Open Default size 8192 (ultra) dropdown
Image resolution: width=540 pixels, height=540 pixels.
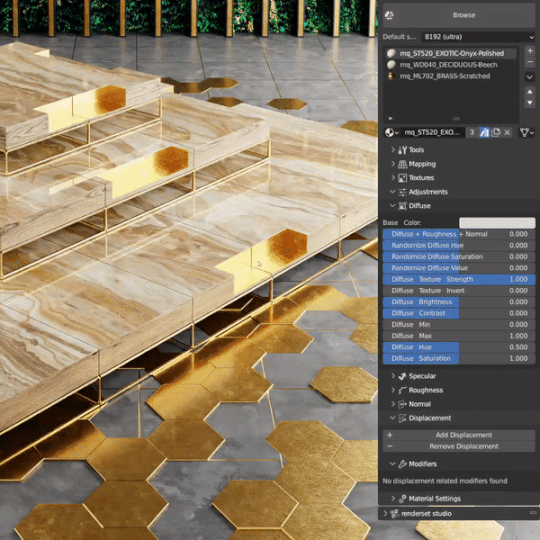478,37
